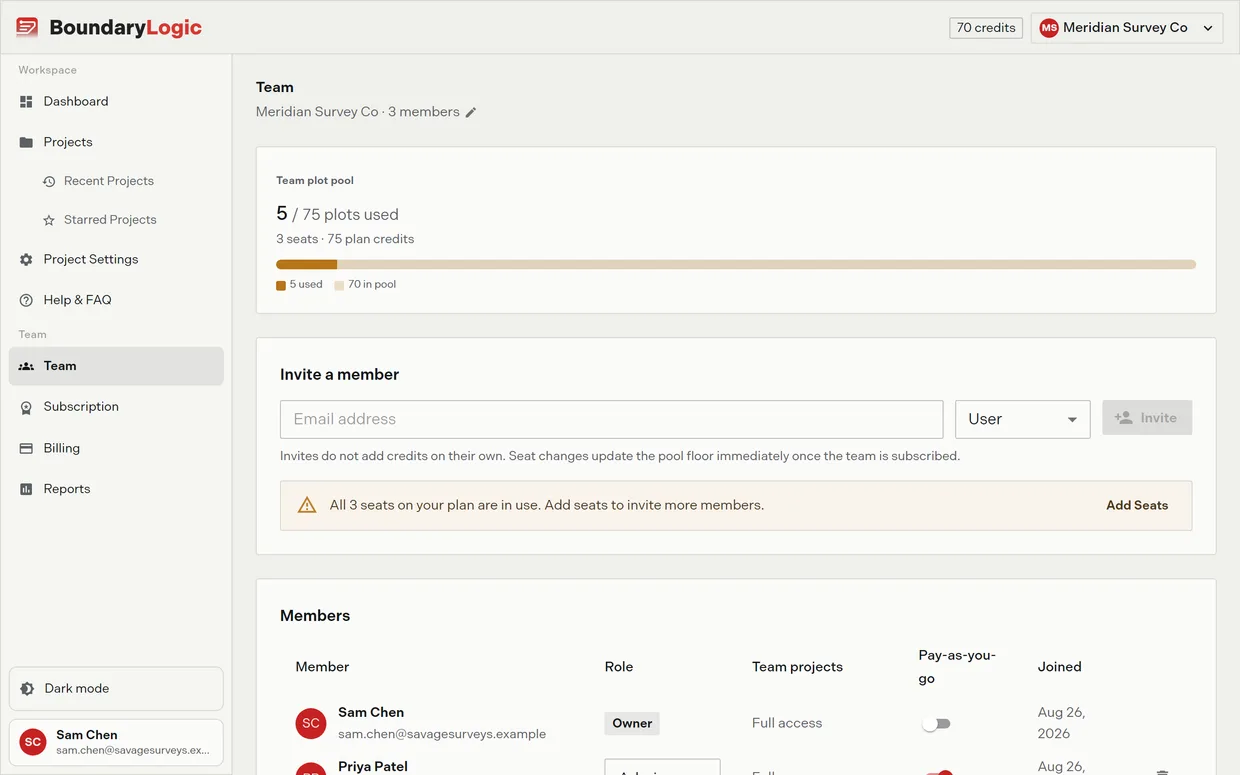Click the Team projects column header
1240x775 pixels.
(x=797, y=667)
